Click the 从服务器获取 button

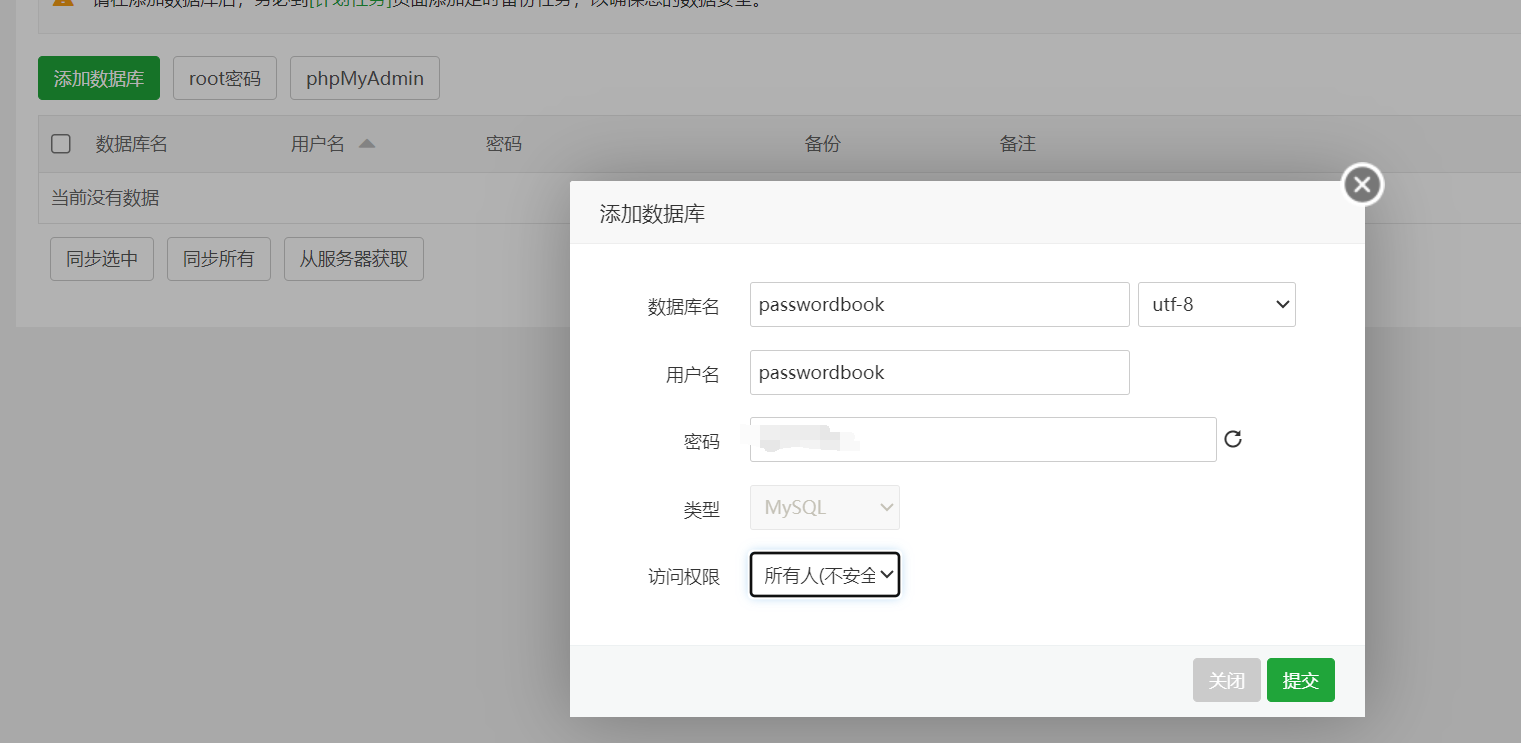[354, 259]
